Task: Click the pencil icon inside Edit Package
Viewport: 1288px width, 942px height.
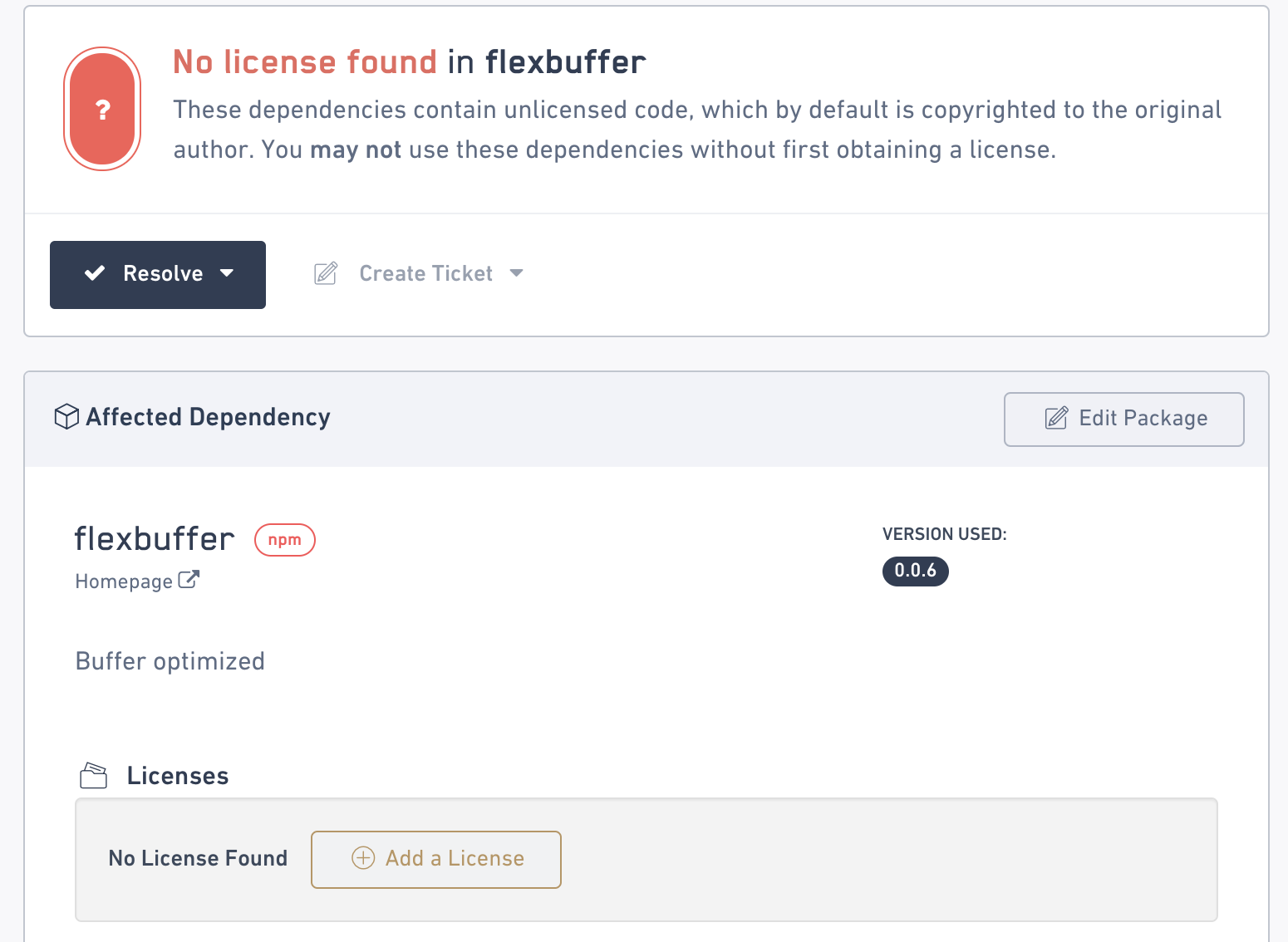Action: coord(1055,419)
